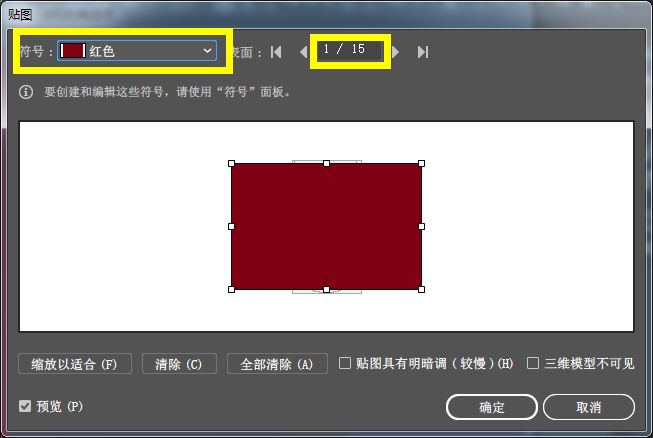Open the 符号 dropdown showing 红色

[138, 50]
